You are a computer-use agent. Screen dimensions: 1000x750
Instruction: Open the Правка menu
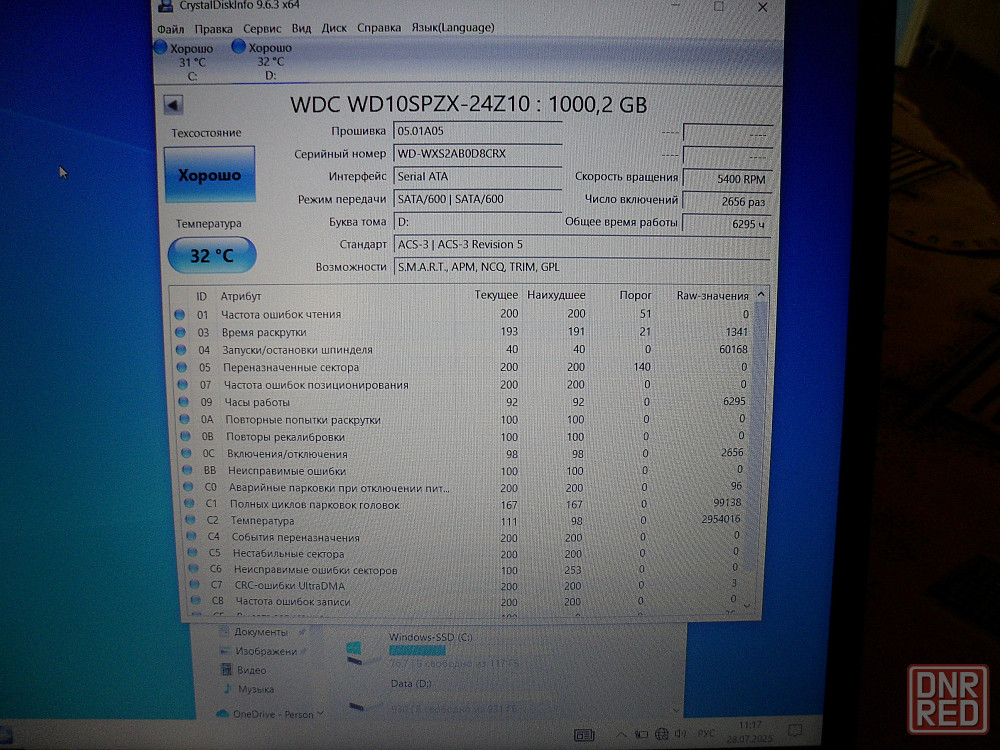pos(213,29)
